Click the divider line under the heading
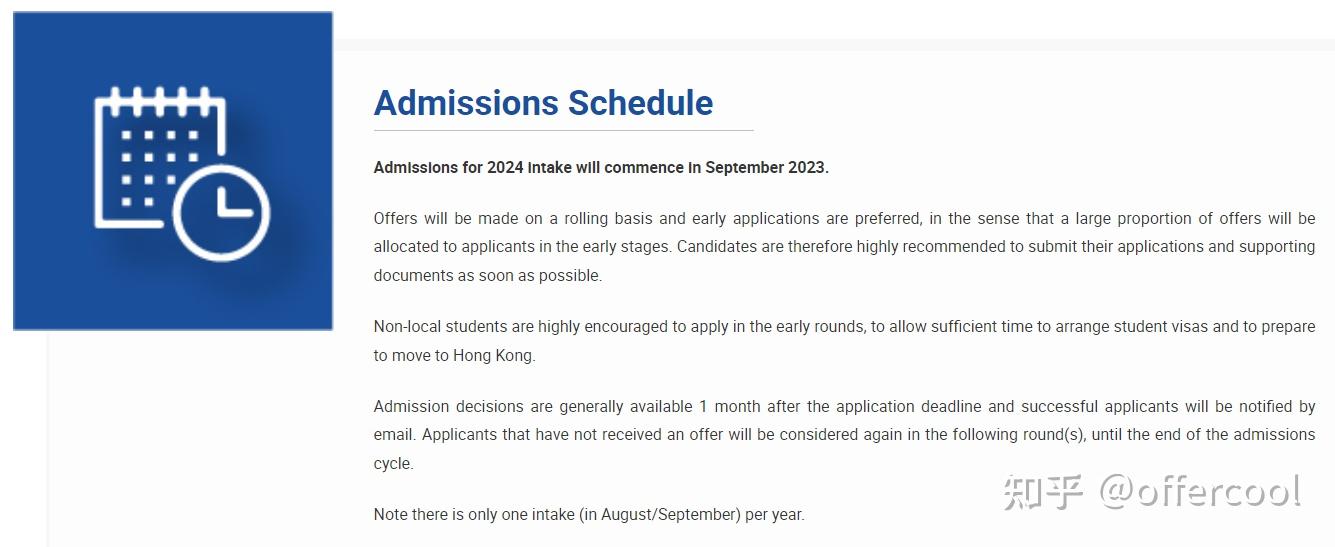This screenshot has width=1335, height=547. 563,130
